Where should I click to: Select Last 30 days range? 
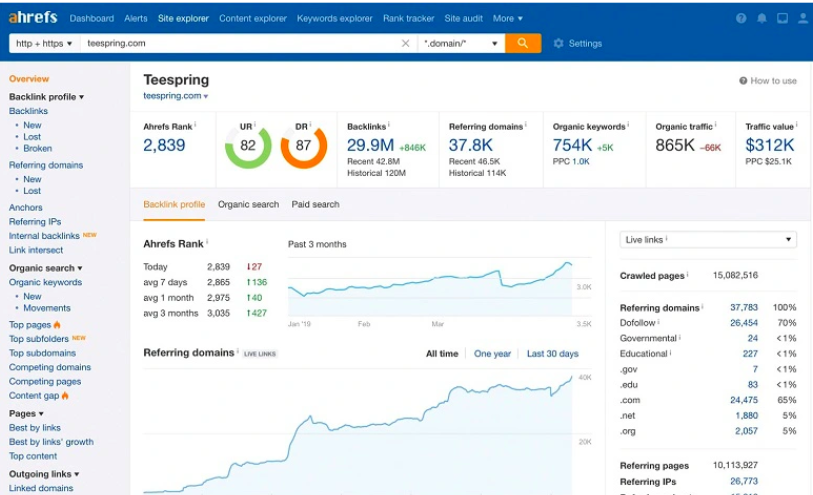click(553, 353)
